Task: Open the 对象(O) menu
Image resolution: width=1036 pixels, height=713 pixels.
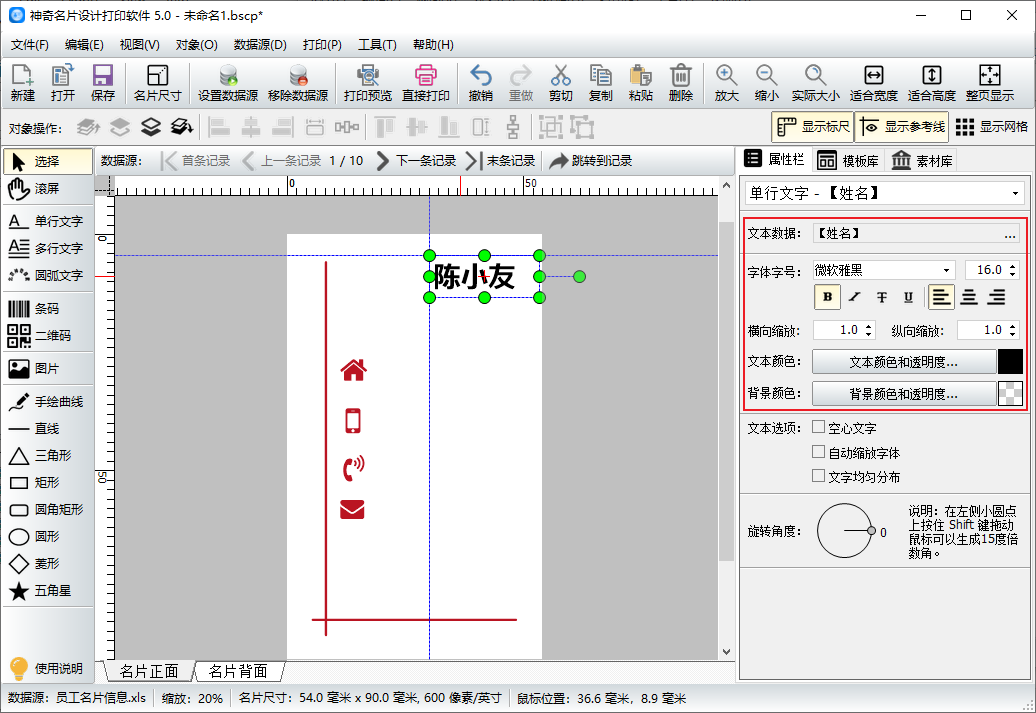Action: pos(196,44)
